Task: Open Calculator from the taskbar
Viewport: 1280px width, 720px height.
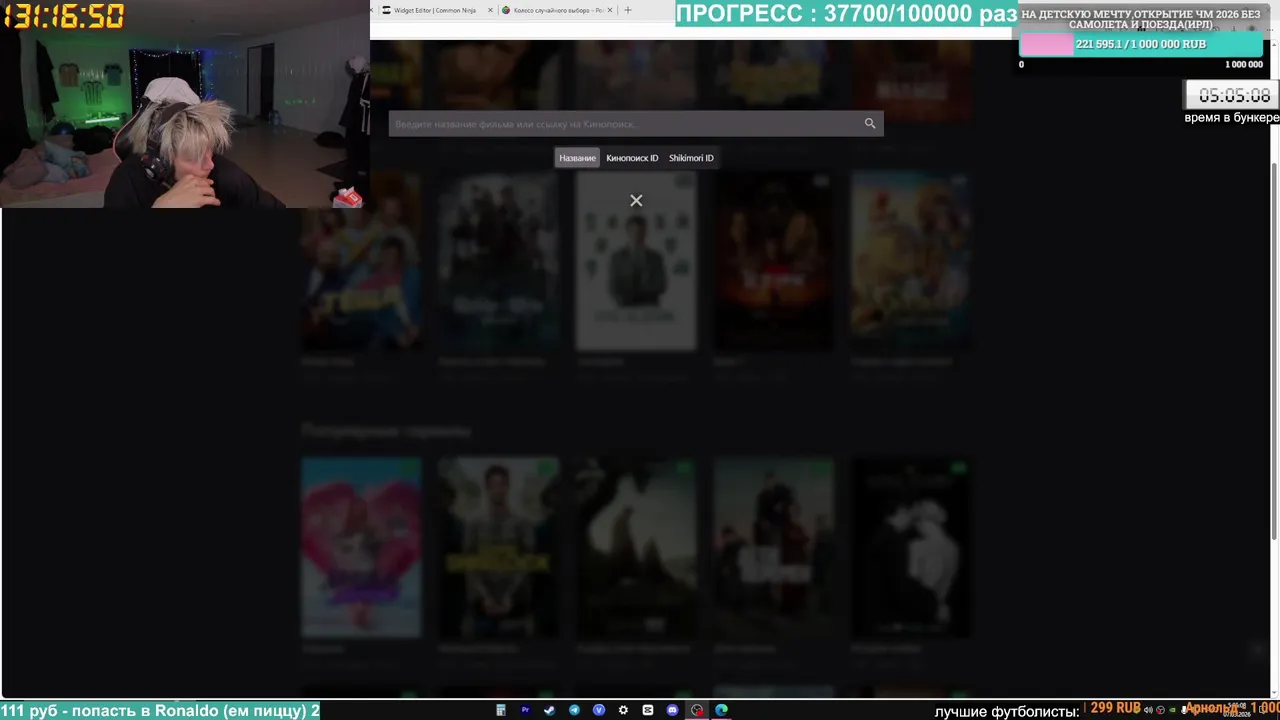Action: [501, 711]
